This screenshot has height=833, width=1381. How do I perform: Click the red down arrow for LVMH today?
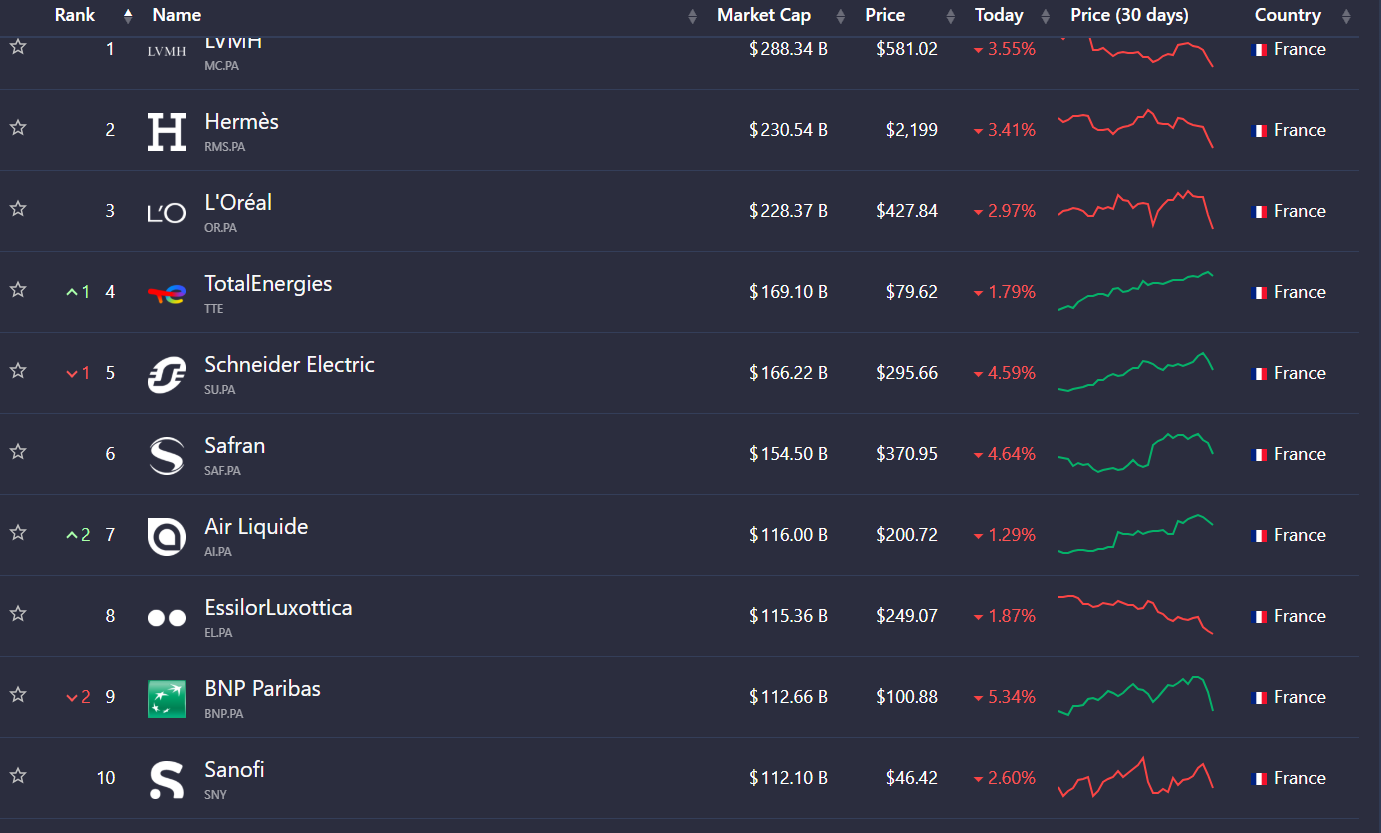click(x=979, y=50)
